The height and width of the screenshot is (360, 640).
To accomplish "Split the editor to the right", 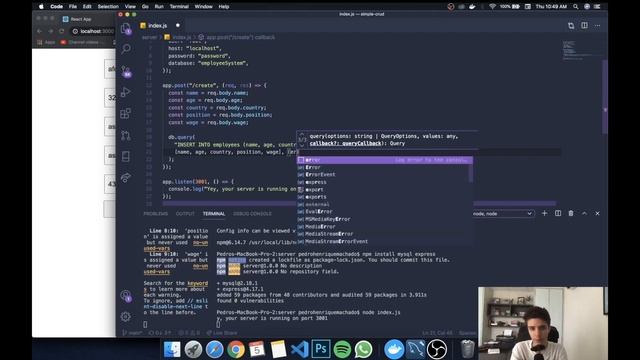I will tap(584, 25).
